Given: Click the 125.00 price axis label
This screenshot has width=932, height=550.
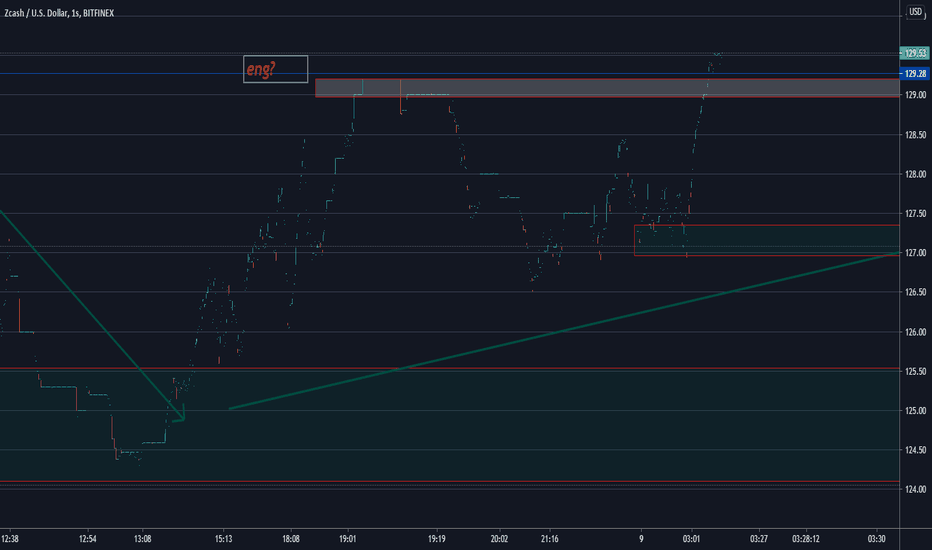Looking at the screenshot, I should click(x=915, y=410).
